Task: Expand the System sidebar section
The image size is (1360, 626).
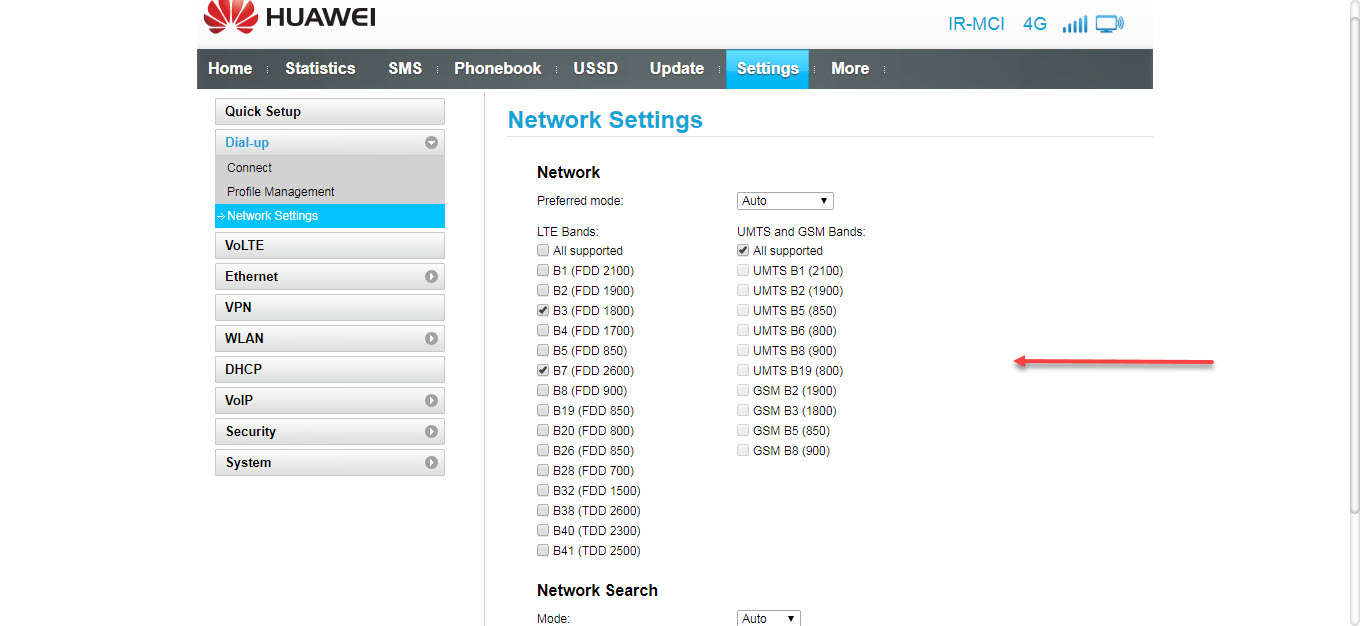Action: coord(431,463)
